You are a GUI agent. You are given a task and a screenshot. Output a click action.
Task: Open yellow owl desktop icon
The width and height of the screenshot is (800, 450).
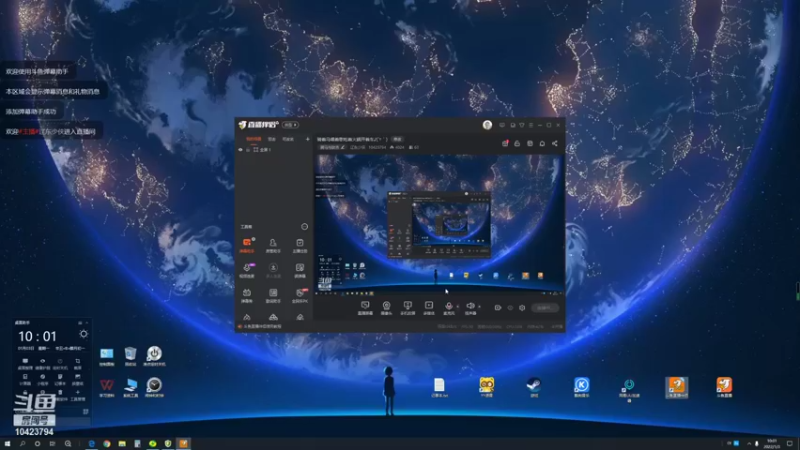click(486, 387)
